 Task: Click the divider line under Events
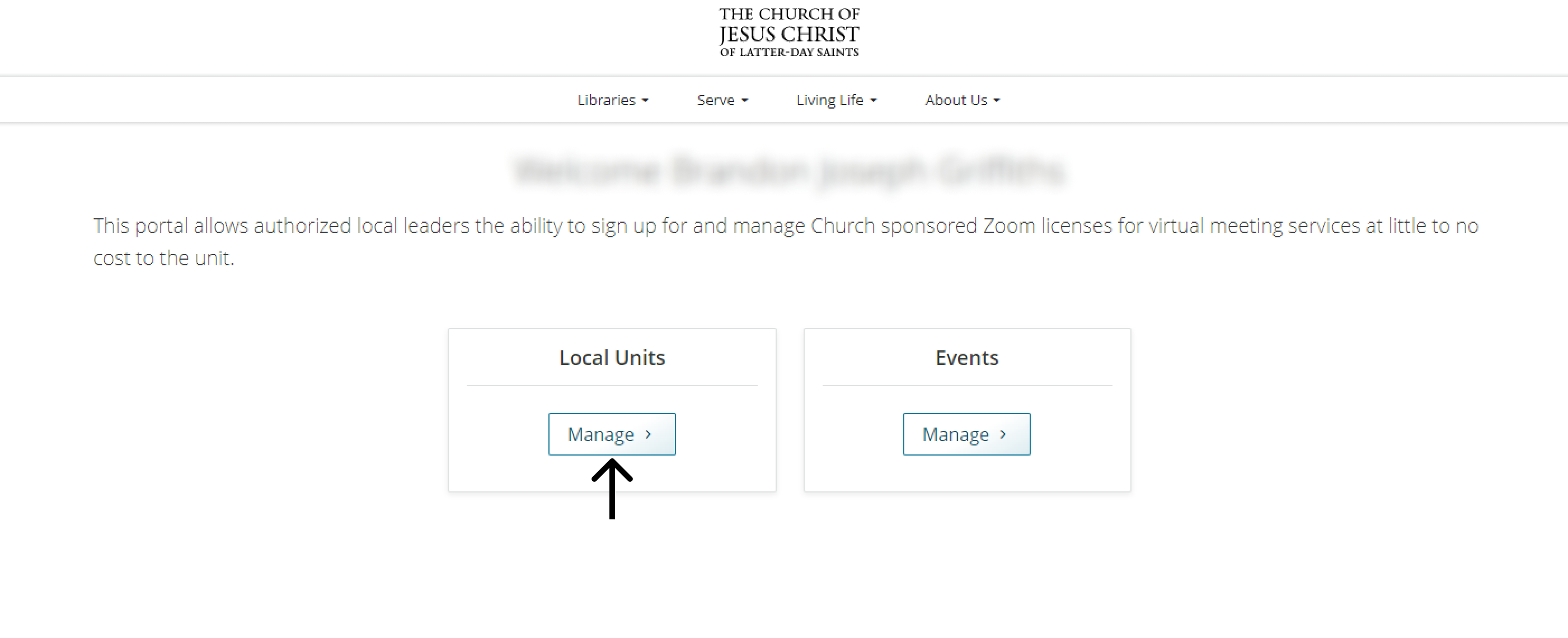[x=966, y=386]
